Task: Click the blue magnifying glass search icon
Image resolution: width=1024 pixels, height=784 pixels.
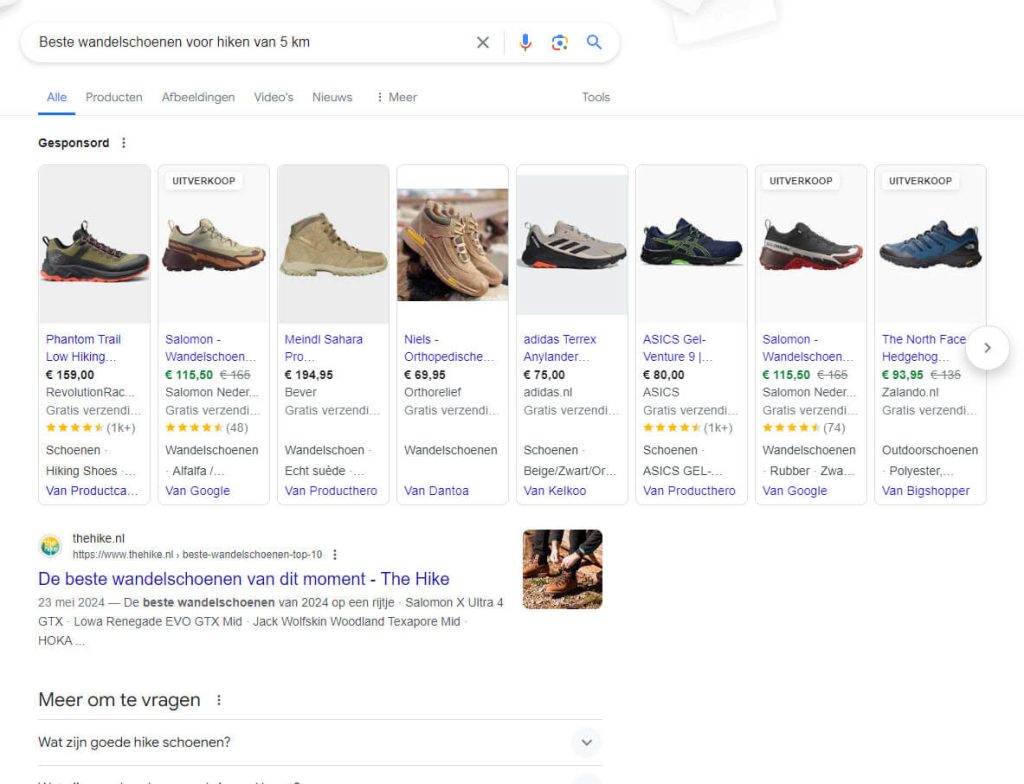Action: point(594,42)
